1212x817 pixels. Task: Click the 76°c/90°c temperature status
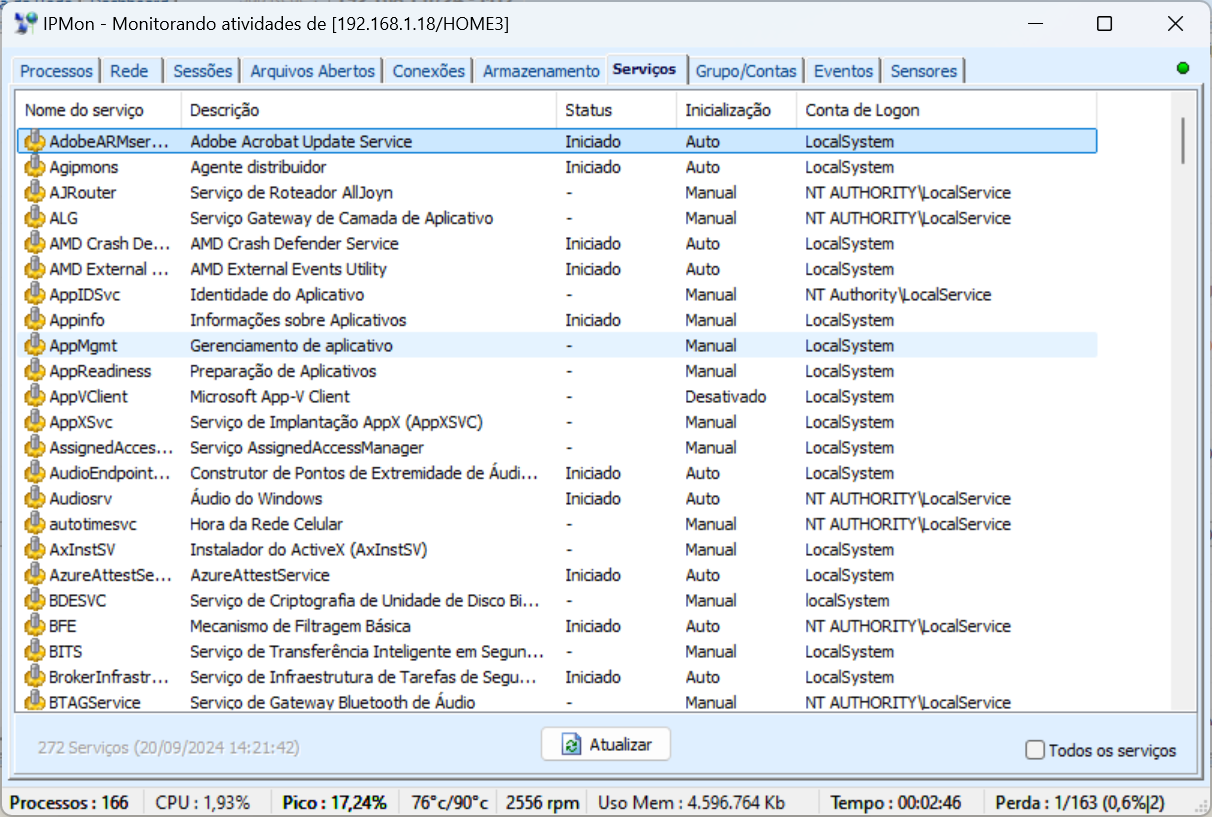point(450,802)
